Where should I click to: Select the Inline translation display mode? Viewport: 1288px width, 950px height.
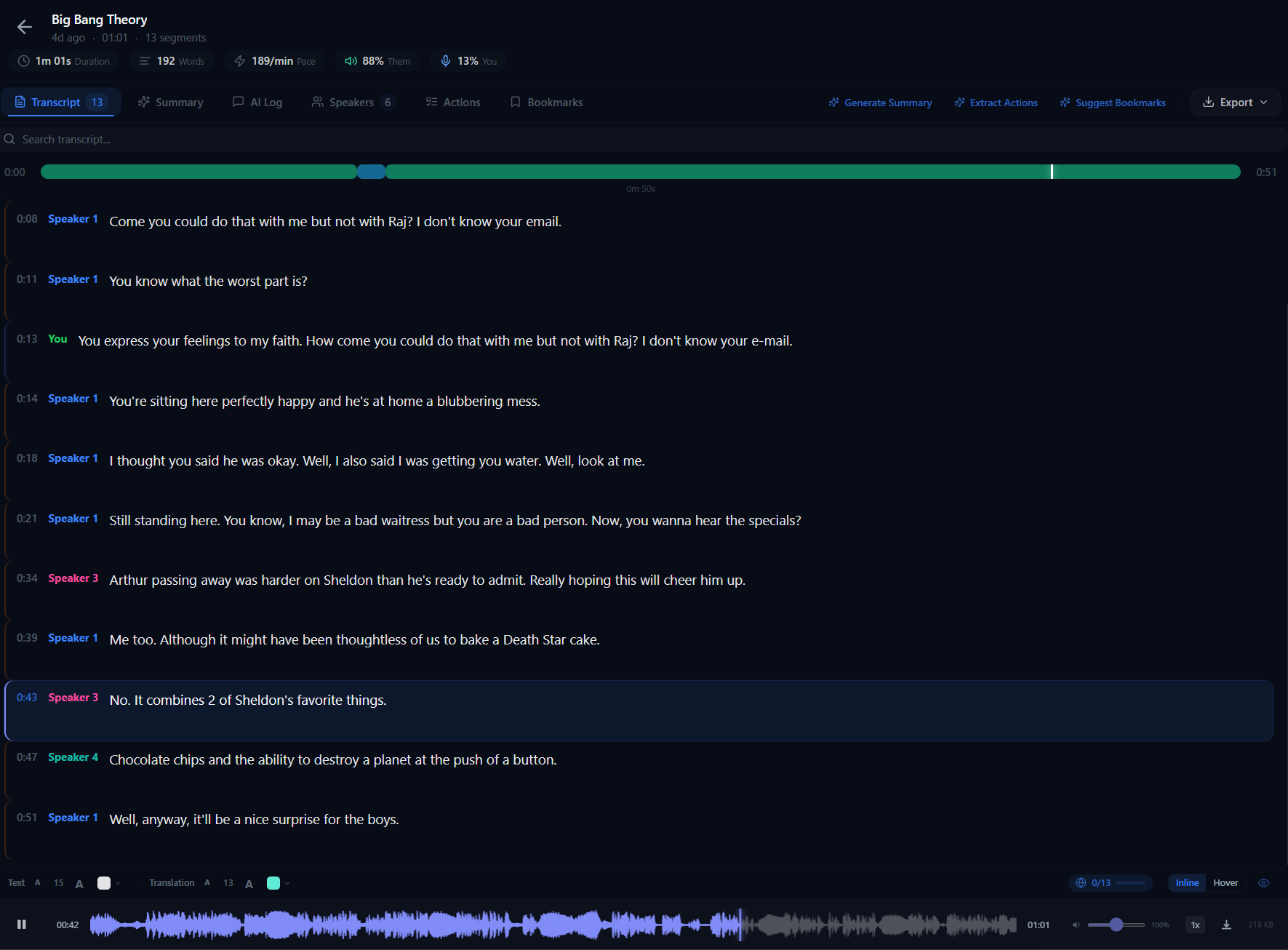(x=1187, y=882)
